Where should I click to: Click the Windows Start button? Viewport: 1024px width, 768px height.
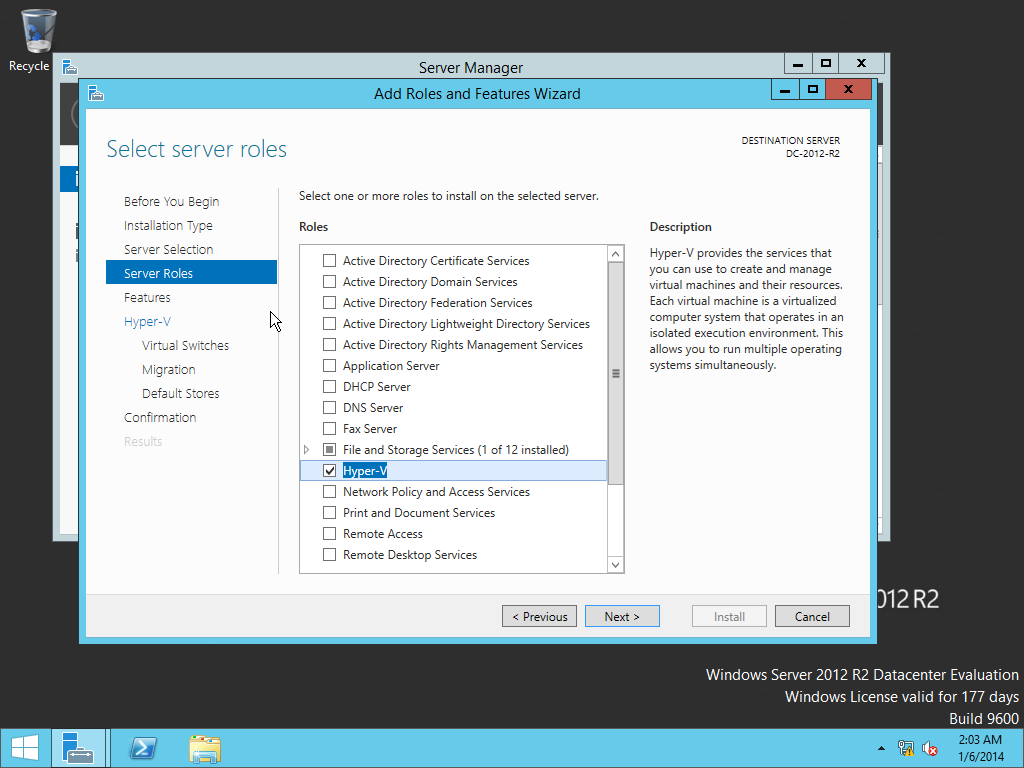pyautogui.click(x=25, y=748)
